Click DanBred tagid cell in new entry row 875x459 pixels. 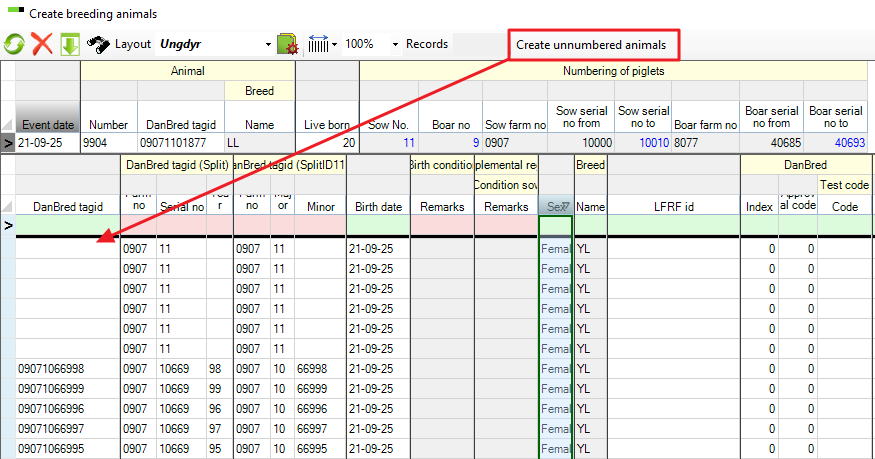tap(68, 225)
